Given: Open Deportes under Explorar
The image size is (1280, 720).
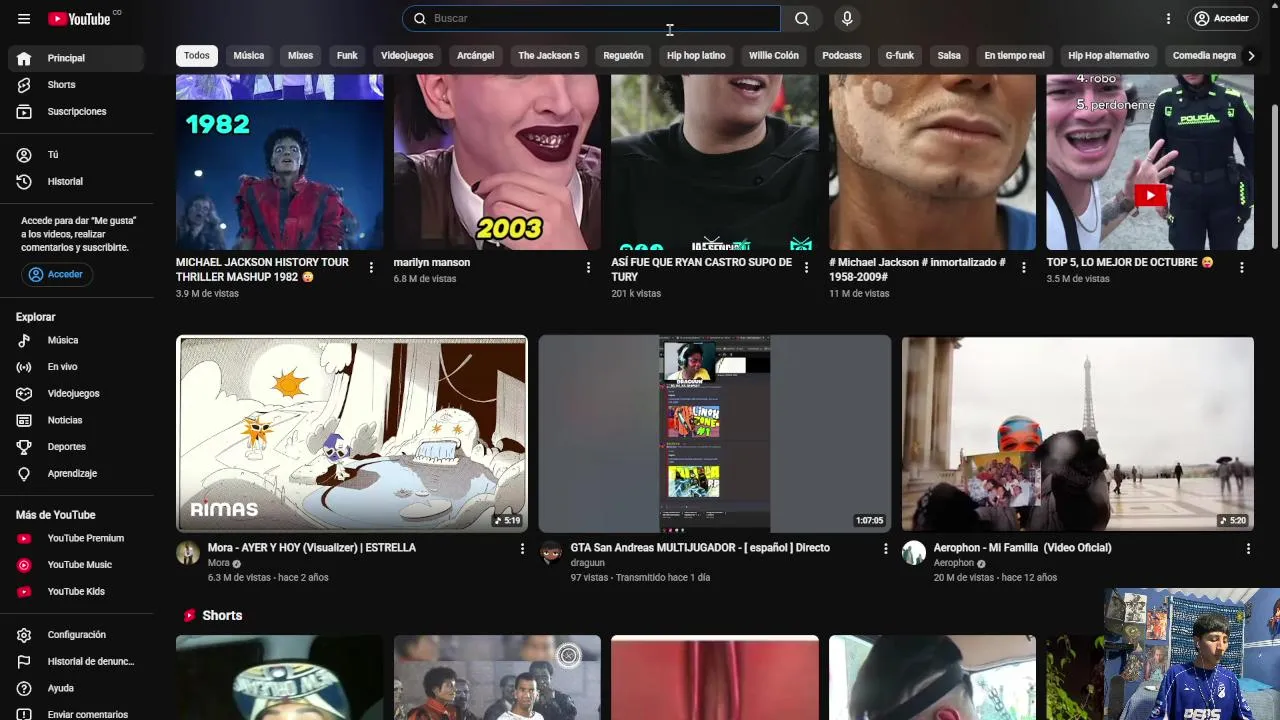Looking at the screenshot, I should pos(77,447).
